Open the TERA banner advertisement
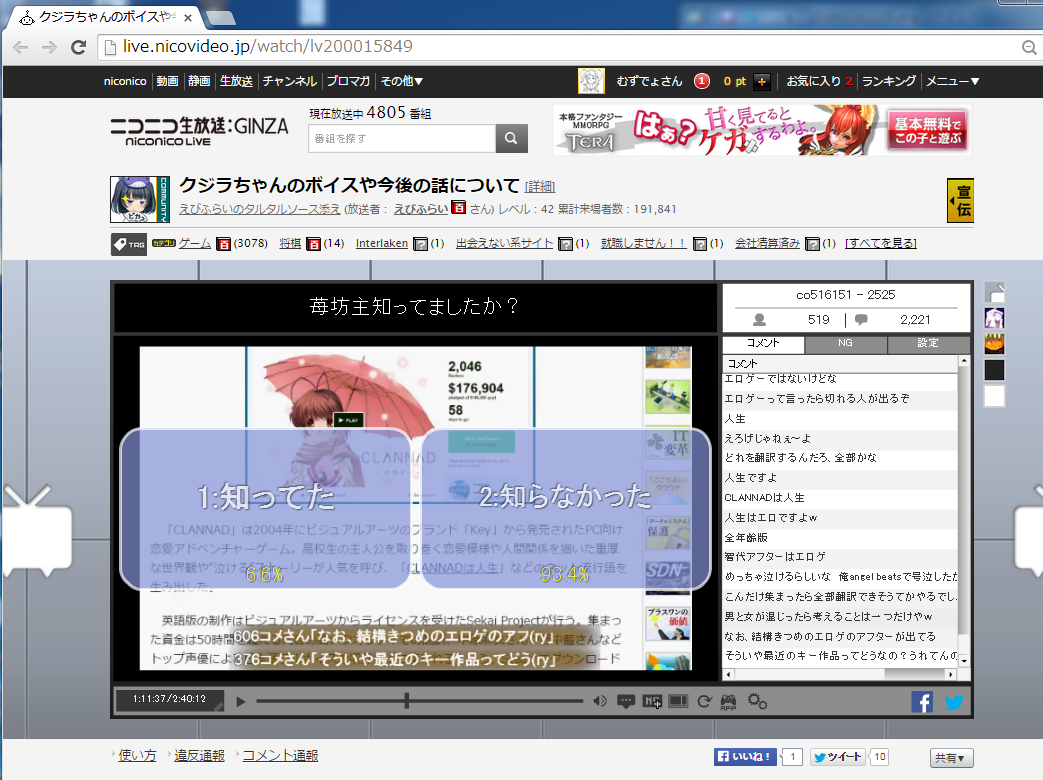 [762, 130]
